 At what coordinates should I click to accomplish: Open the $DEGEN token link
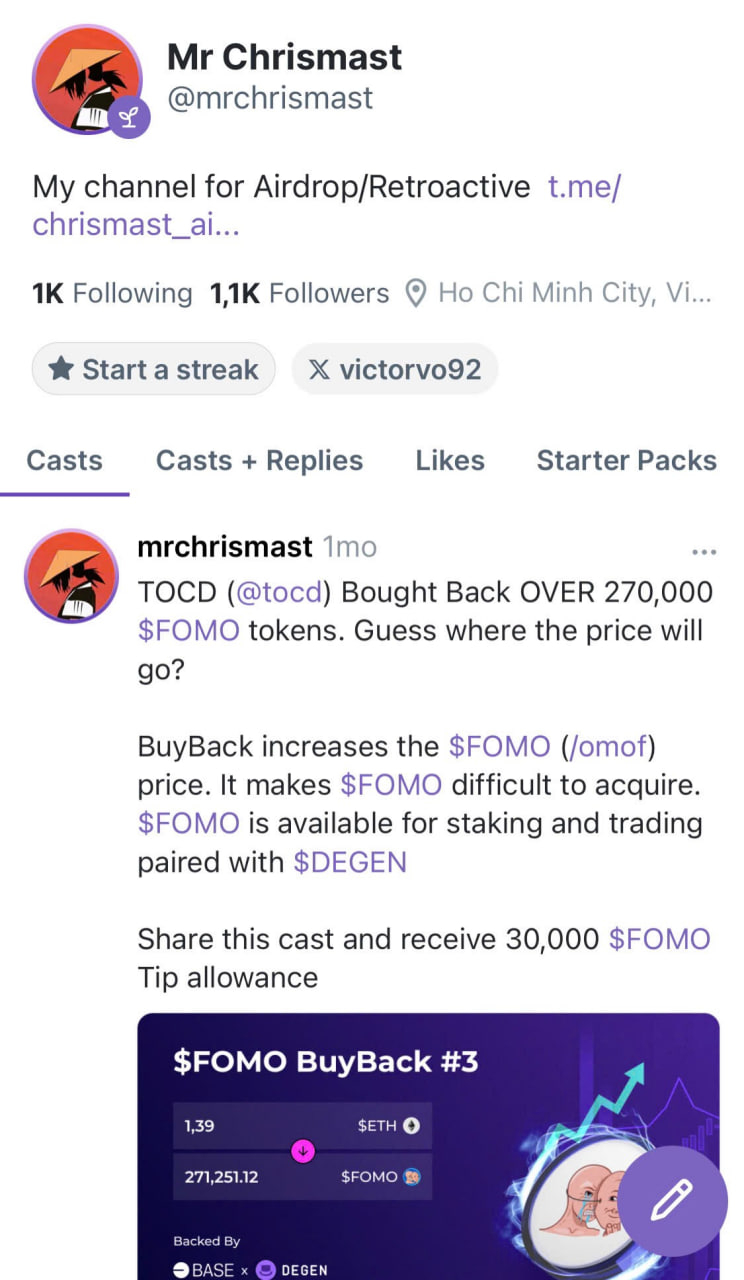tap(350, 862)
